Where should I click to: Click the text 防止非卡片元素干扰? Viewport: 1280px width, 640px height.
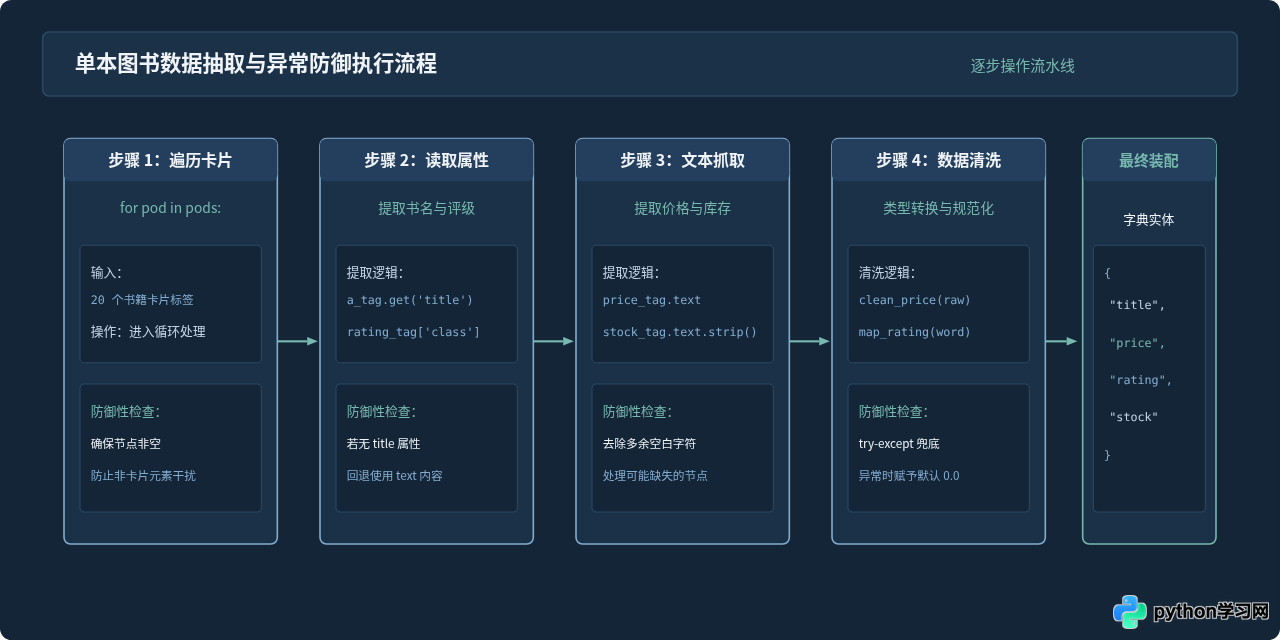[143, 475]
